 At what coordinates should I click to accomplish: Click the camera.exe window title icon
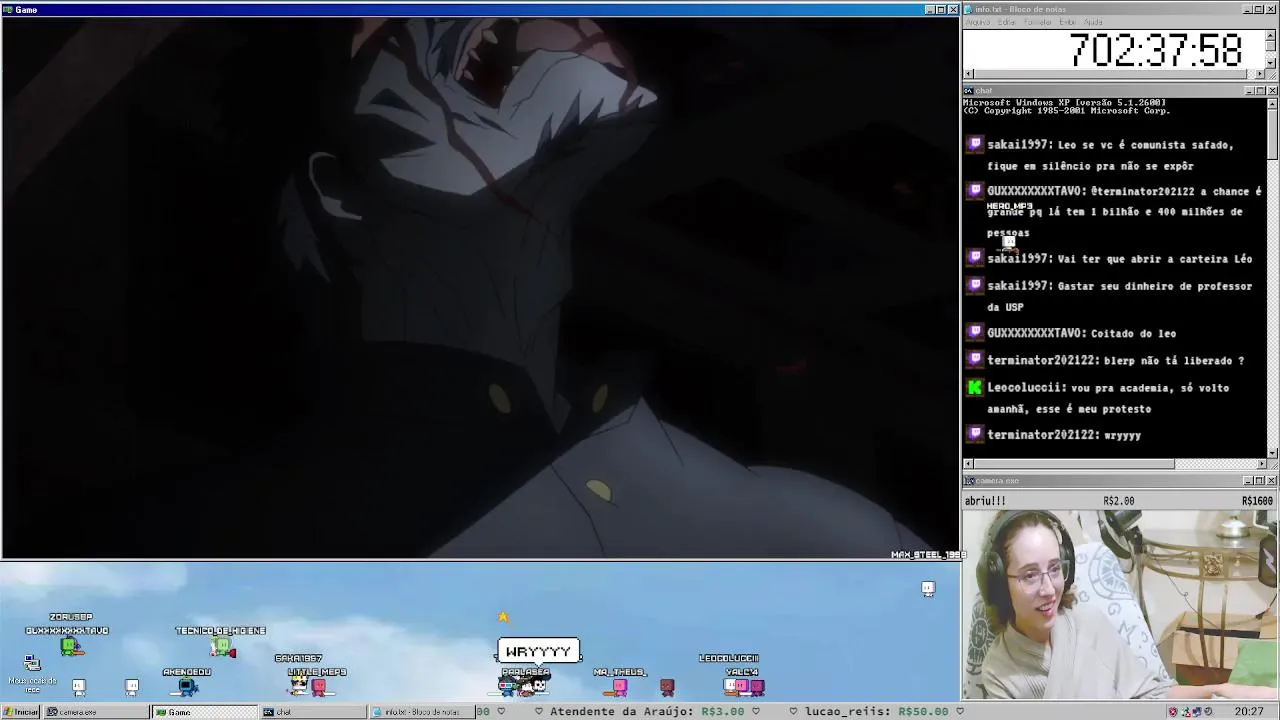[968, 481]
